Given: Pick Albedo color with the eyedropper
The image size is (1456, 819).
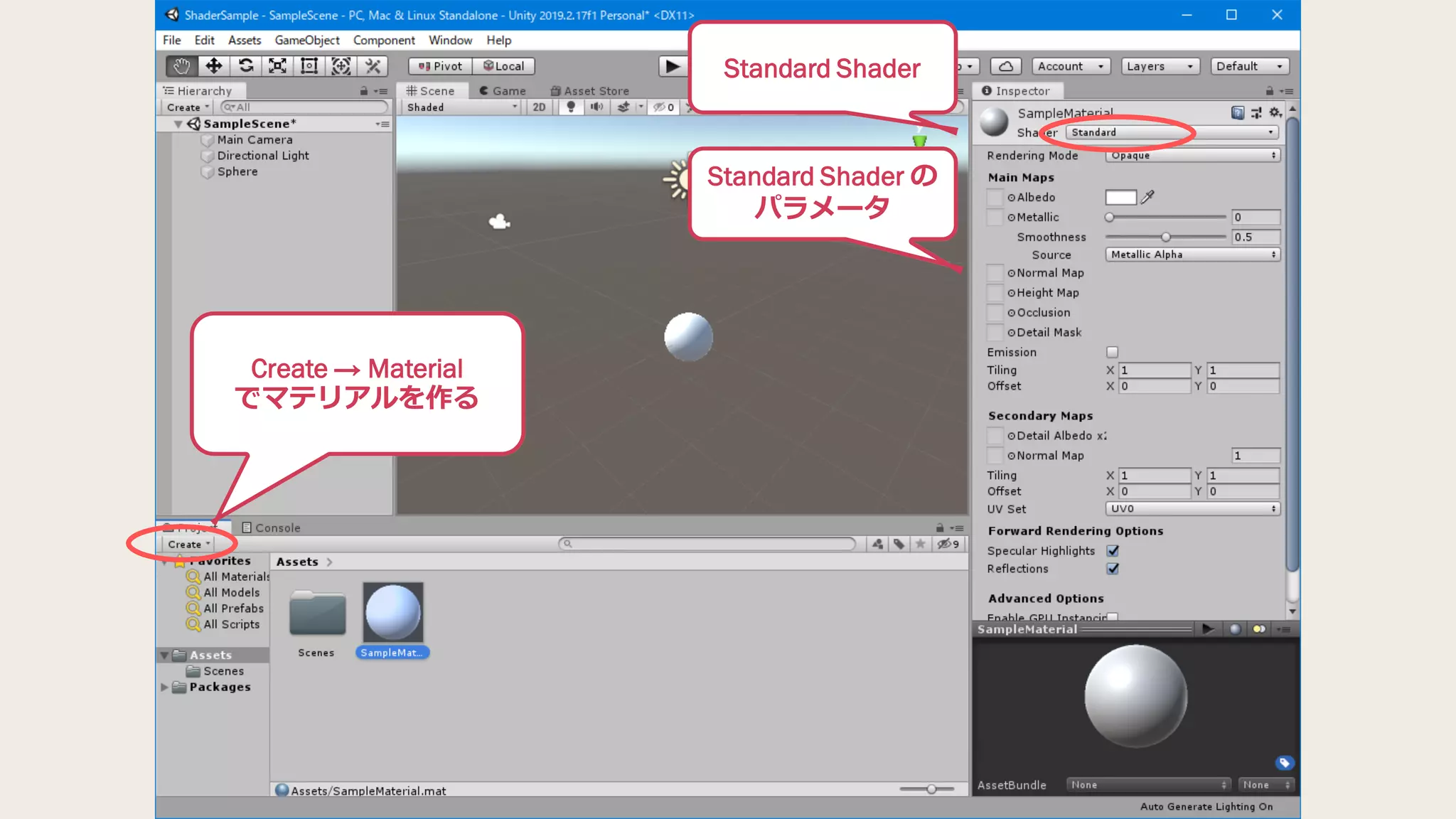Looking at the screenshot, I should [x=1147, y=197].
